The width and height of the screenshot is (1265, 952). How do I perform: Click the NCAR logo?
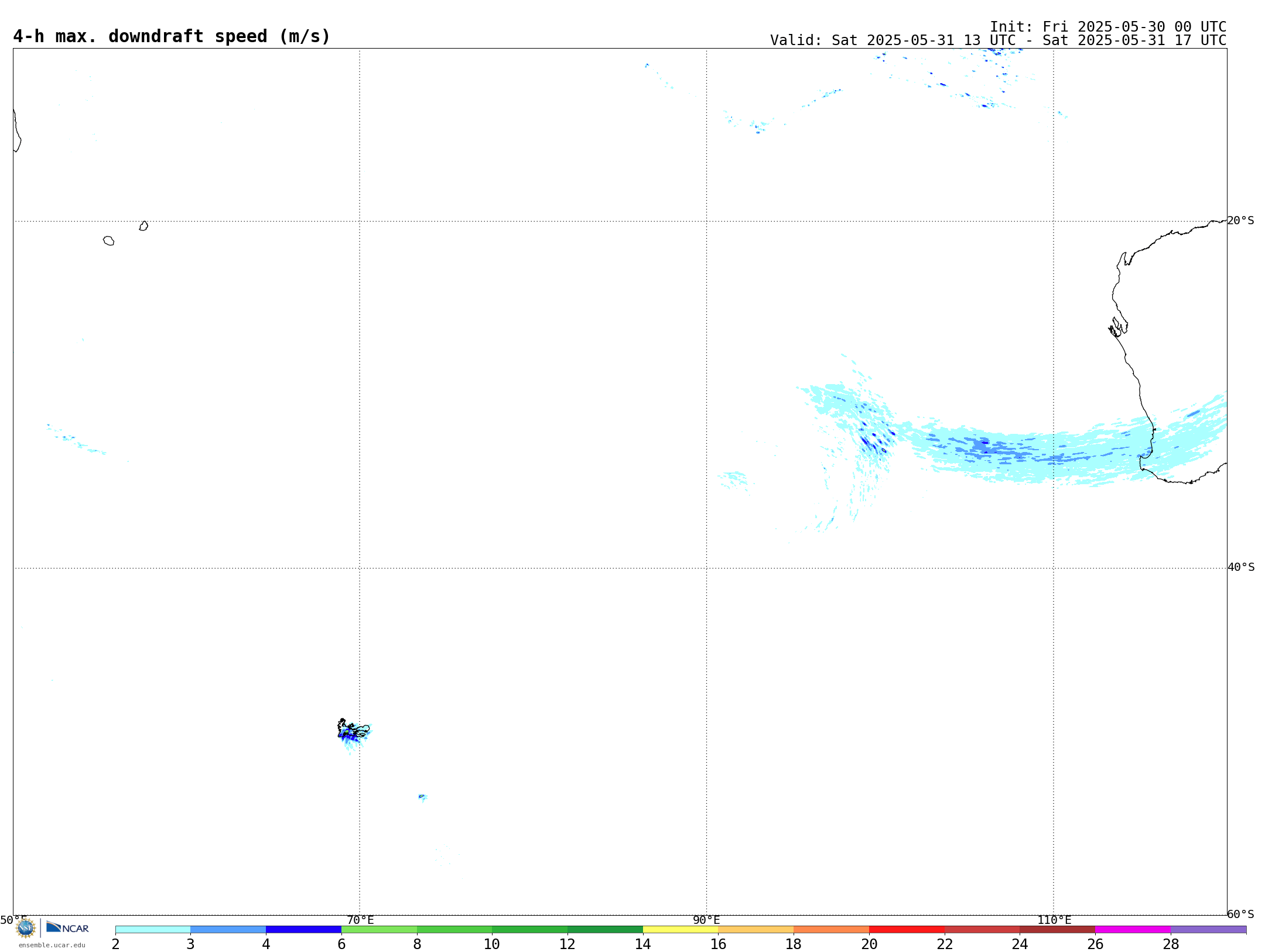pyautogui.click(x=67, y=927)
